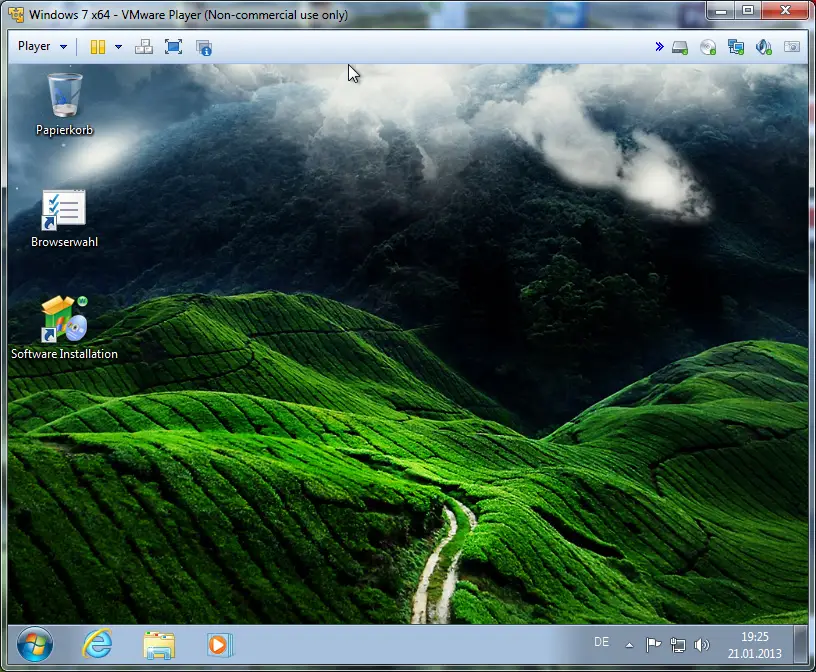The width and height of the screenshot is (816, 672).
Task: Expand hidden devices with the double-chevron
Action: (x=659, y=47)
